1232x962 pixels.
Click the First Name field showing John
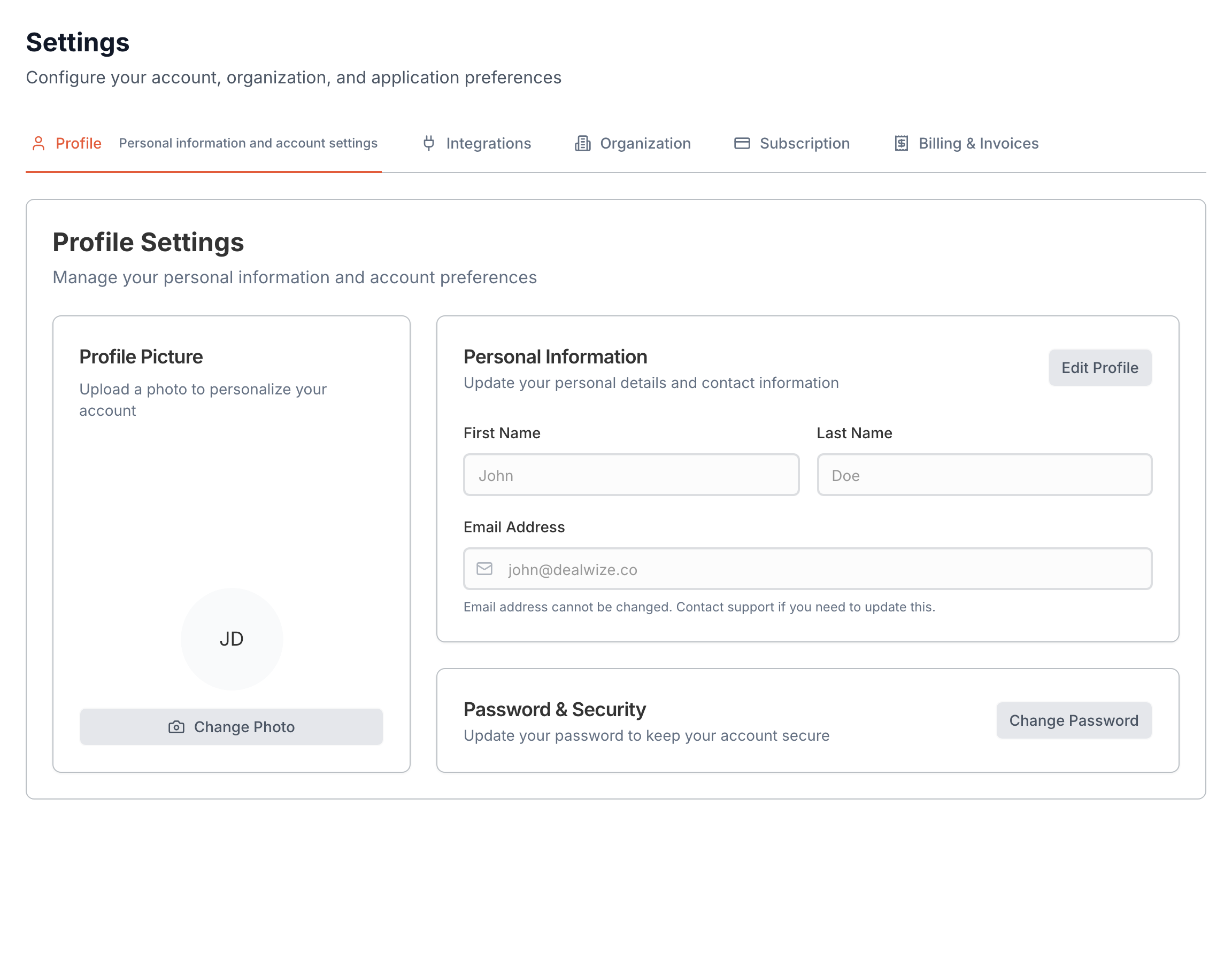[631, 475]
